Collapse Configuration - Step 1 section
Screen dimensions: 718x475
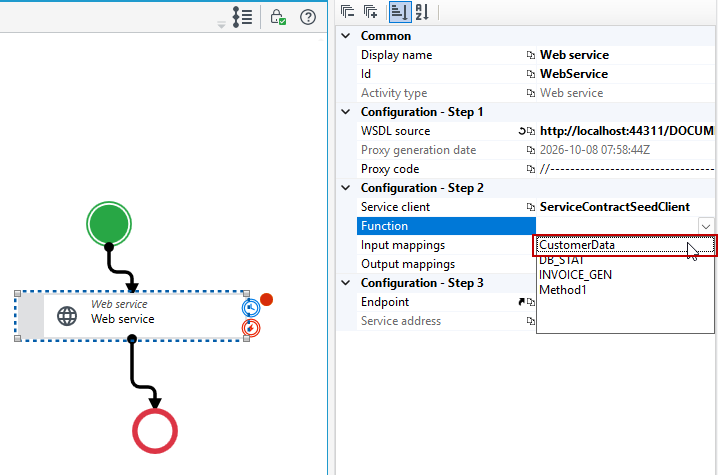346,112
